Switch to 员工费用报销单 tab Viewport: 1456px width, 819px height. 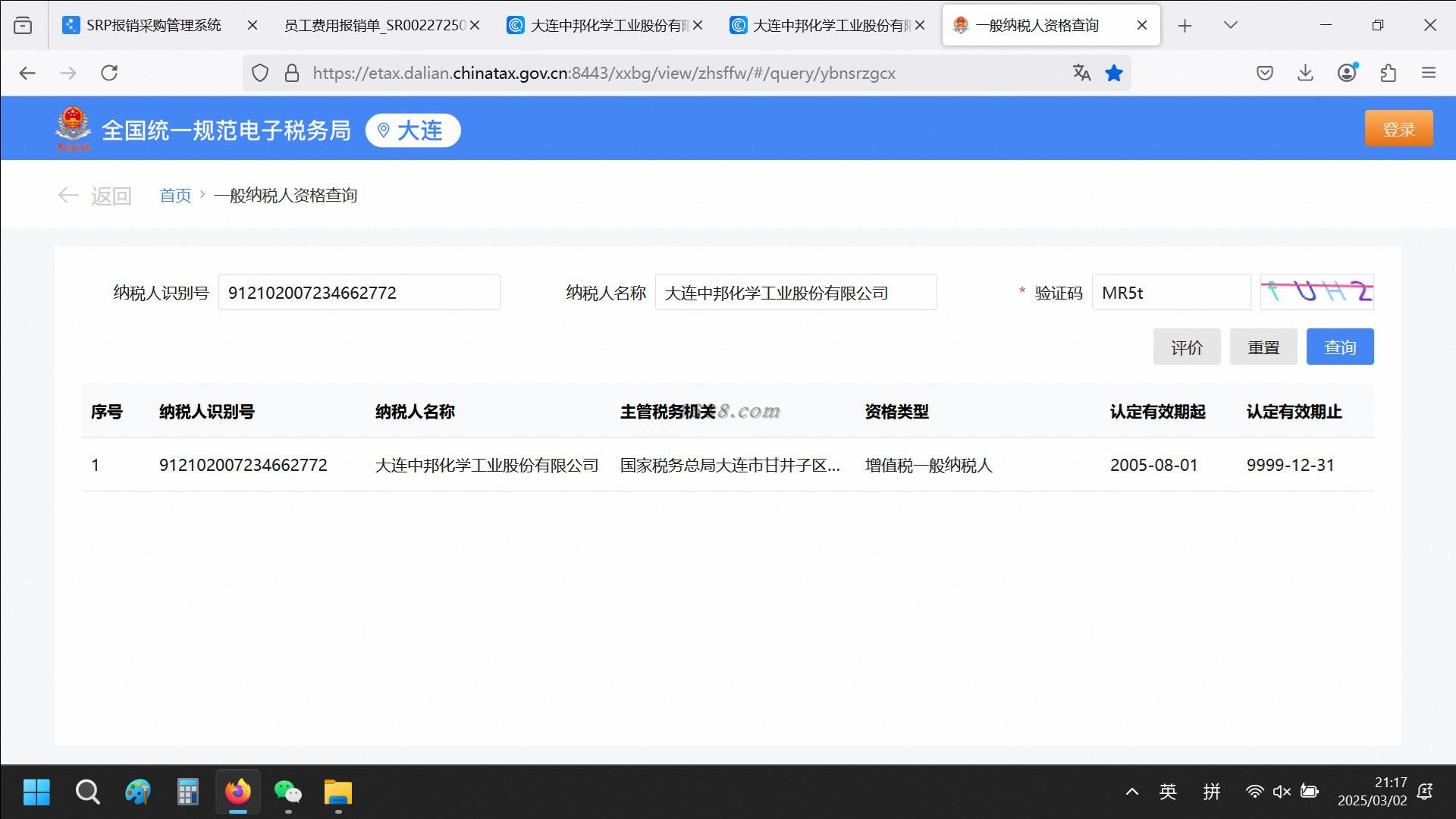point(375,26)
